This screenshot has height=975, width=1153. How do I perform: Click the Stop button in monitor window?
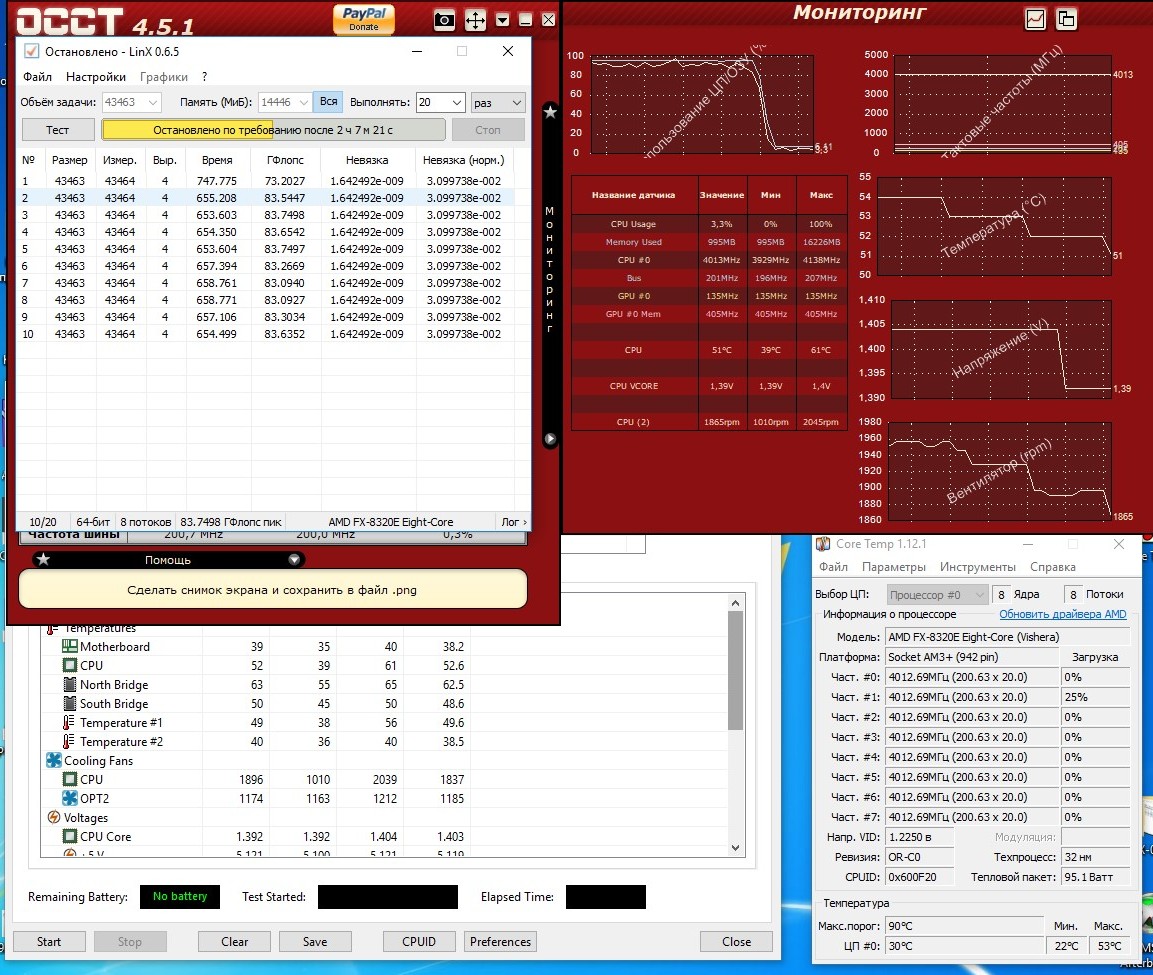pos(130,941)
